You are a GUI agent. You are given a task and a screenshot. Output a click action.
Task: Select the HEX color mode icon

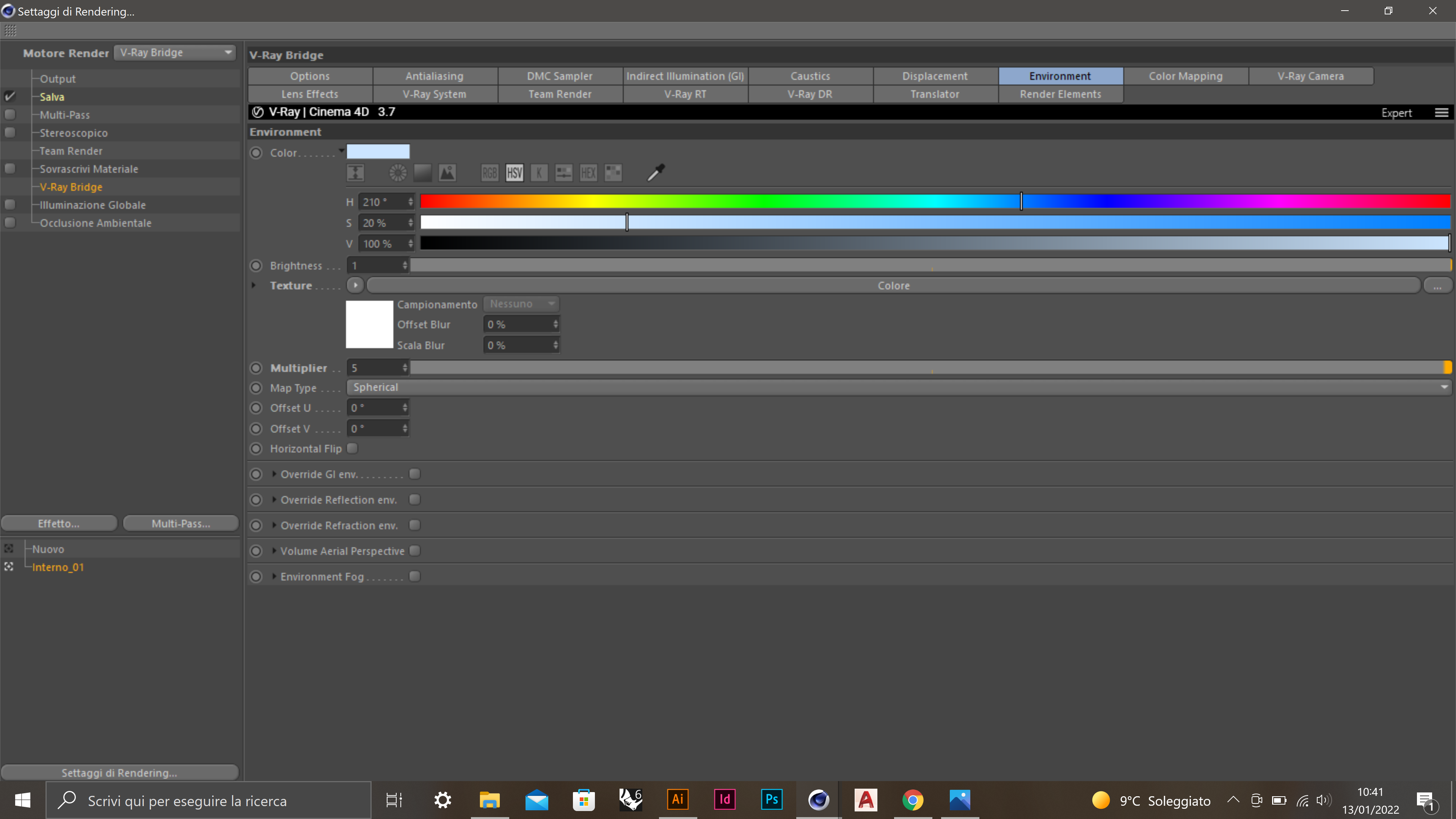(x=588, y=173)
